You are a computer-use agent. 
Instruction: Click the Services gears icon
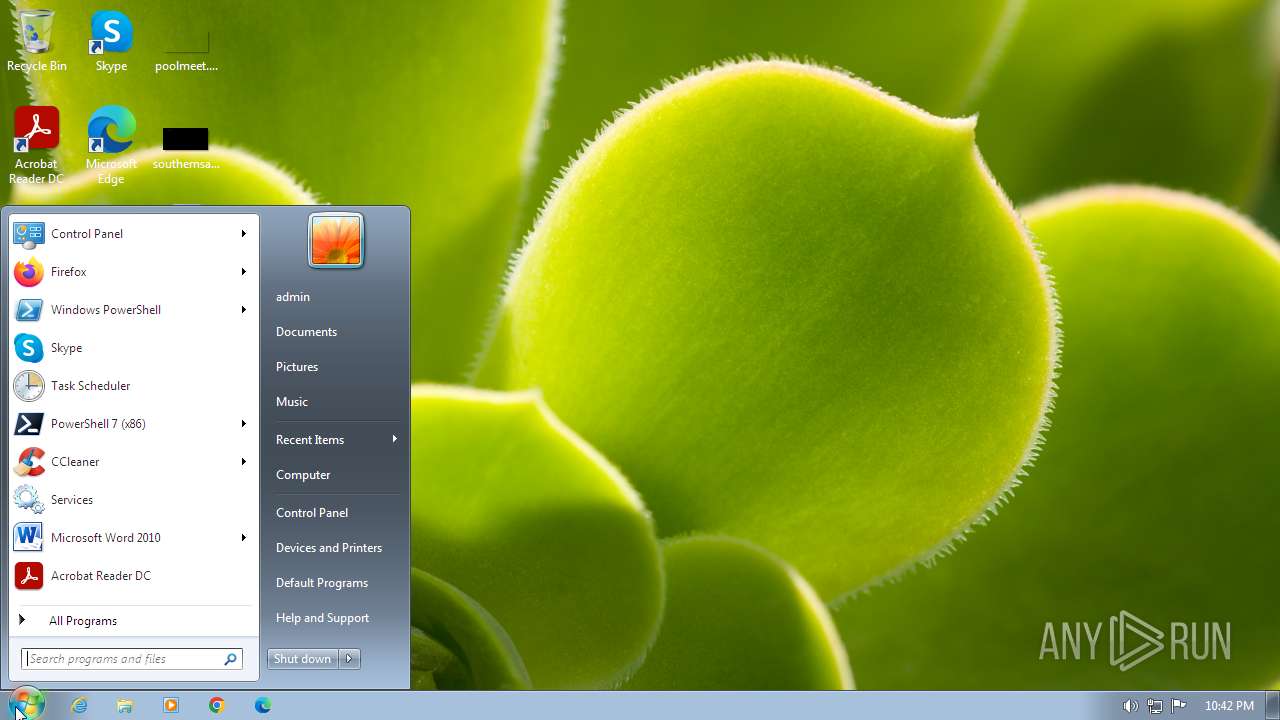click(x=29, y=500)
